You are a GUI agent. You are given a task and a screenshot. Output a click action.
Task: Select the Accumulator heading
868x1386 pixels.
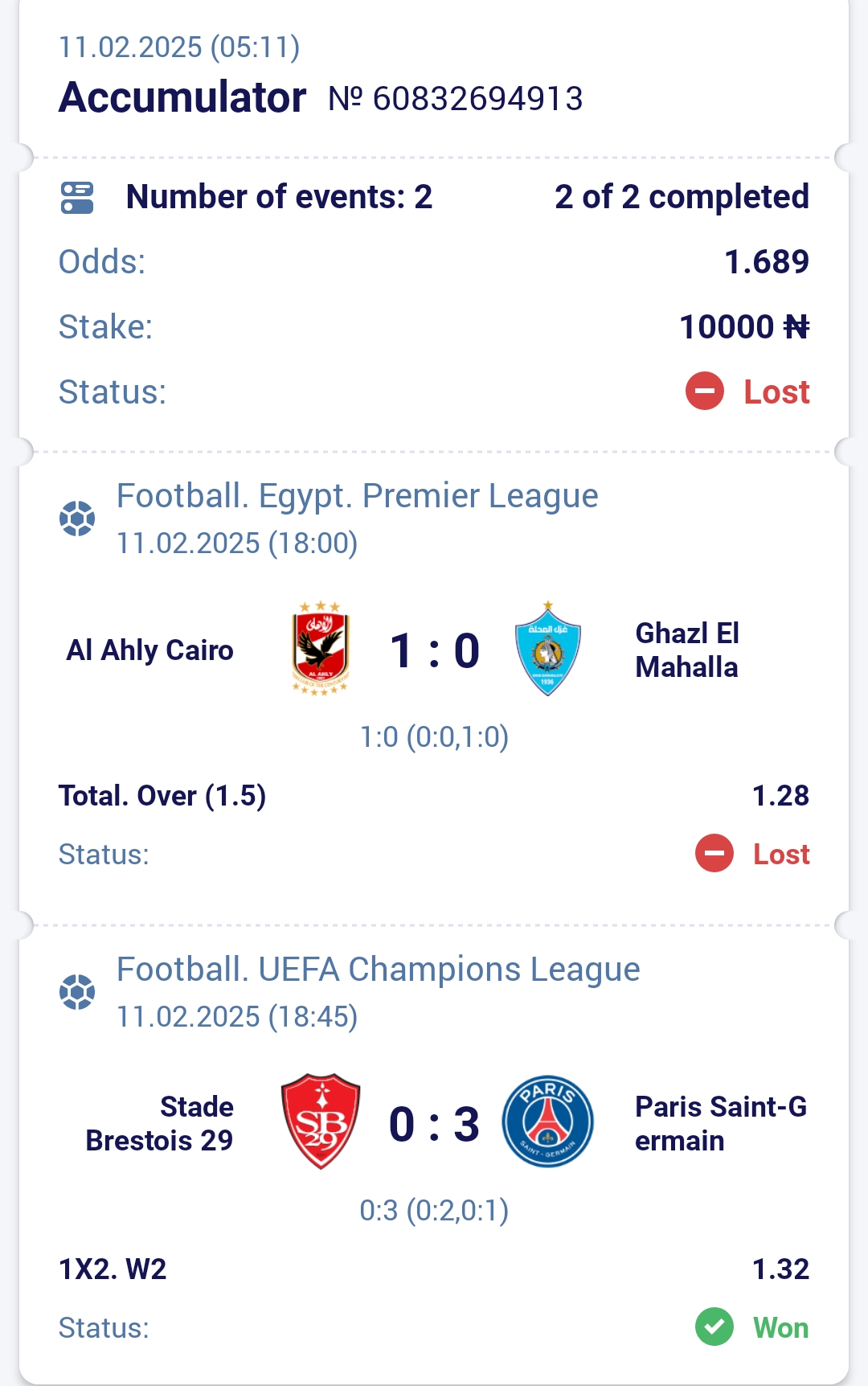[x=182, y=97]
